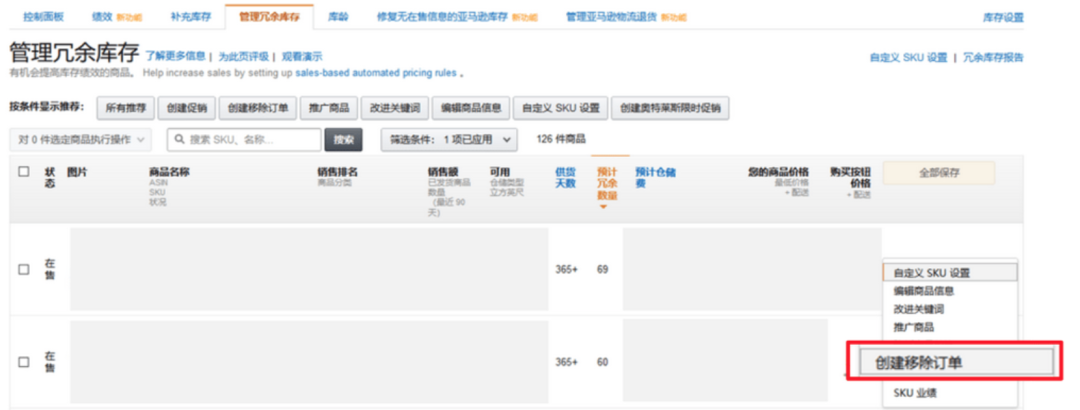Click the 您的商品价格 column header
The image size is (1080, 410).
click(778, 172)
